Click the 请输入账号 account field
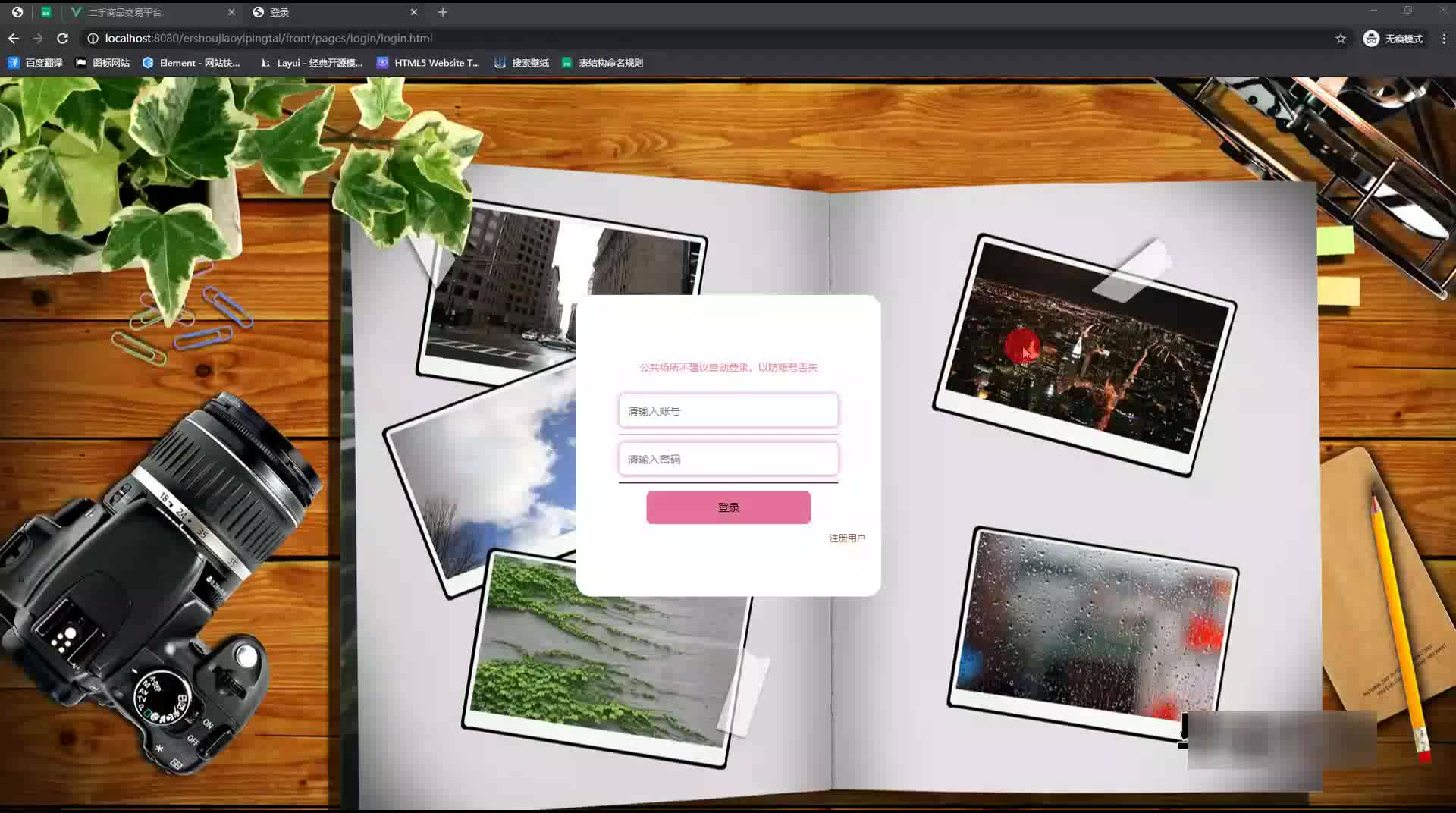 point(728,411)
